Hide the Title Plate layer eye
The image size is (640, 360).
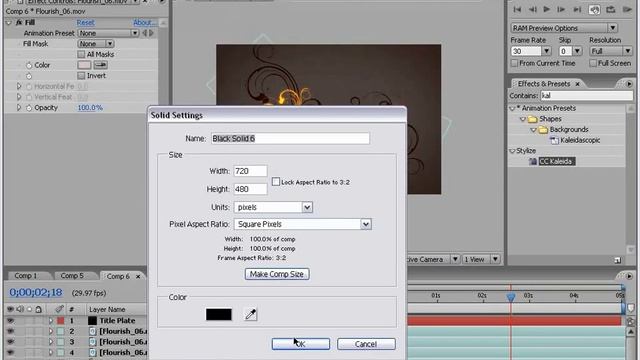point(10,321)
